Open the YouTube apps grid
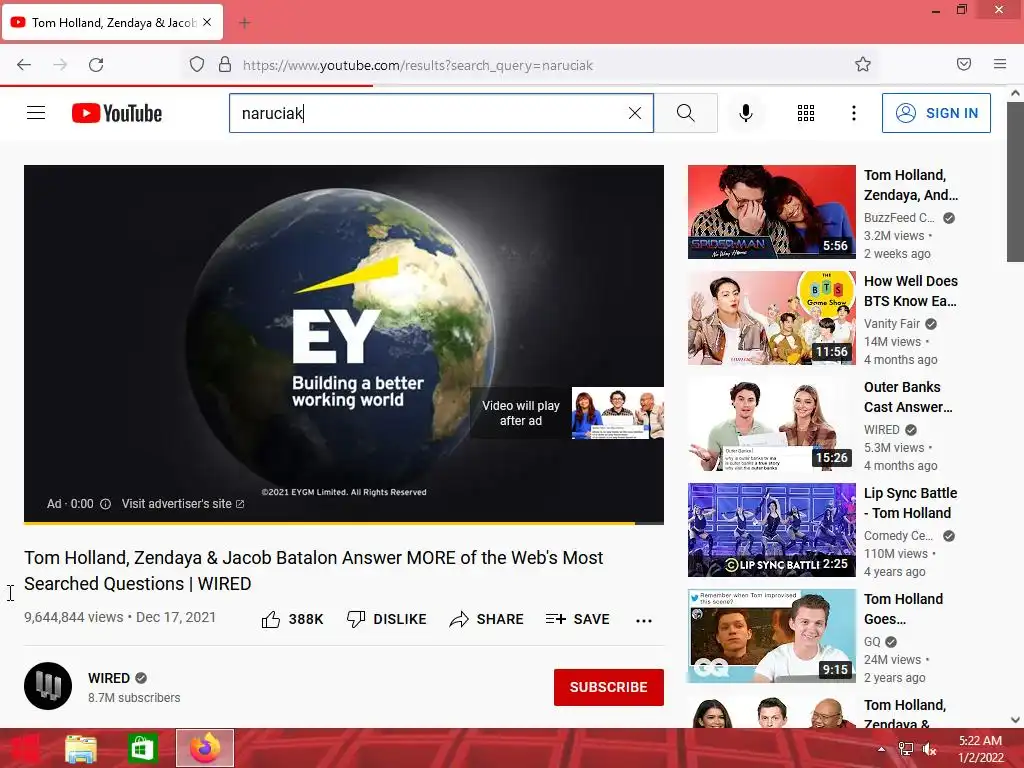Image resolution: width=1024 pixels, height=768 pixels. (806, 113)
